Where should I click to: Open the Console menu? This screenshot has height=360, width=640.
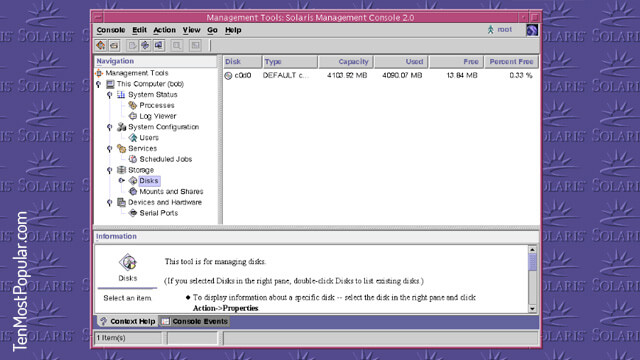111,30
